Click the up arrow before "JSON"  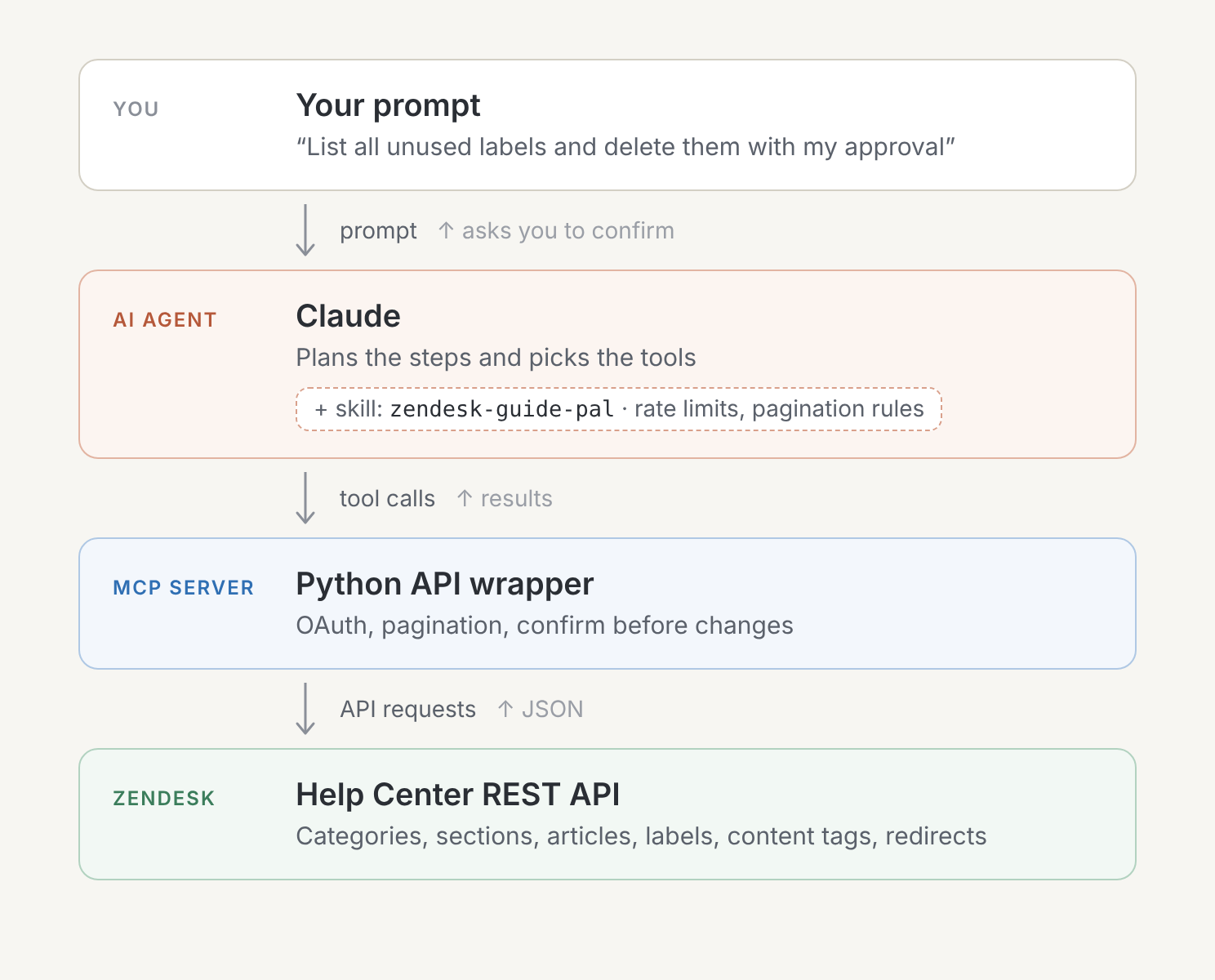[x=505, y=709]
